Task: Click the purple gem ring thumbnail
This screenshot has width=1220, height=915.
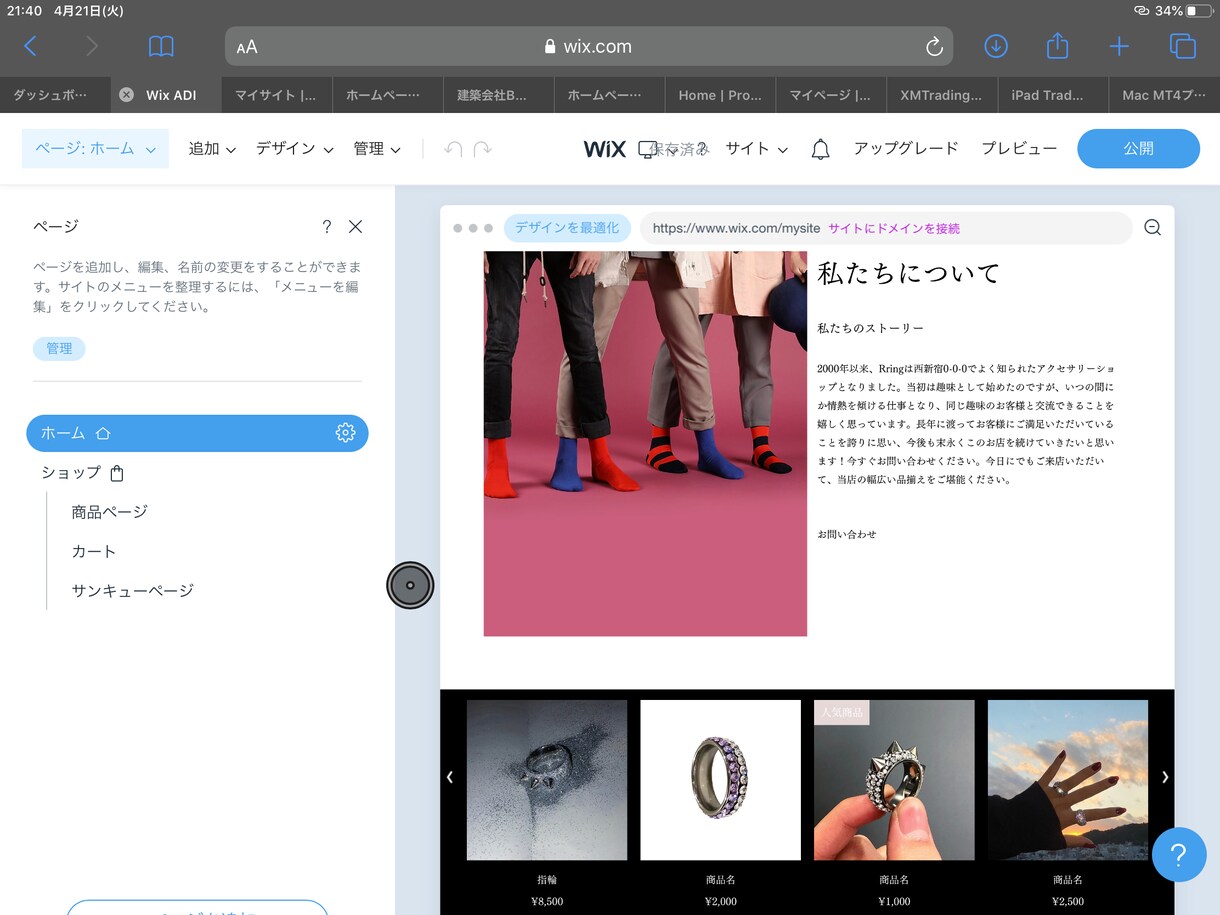Action: [x=721, y=780]
